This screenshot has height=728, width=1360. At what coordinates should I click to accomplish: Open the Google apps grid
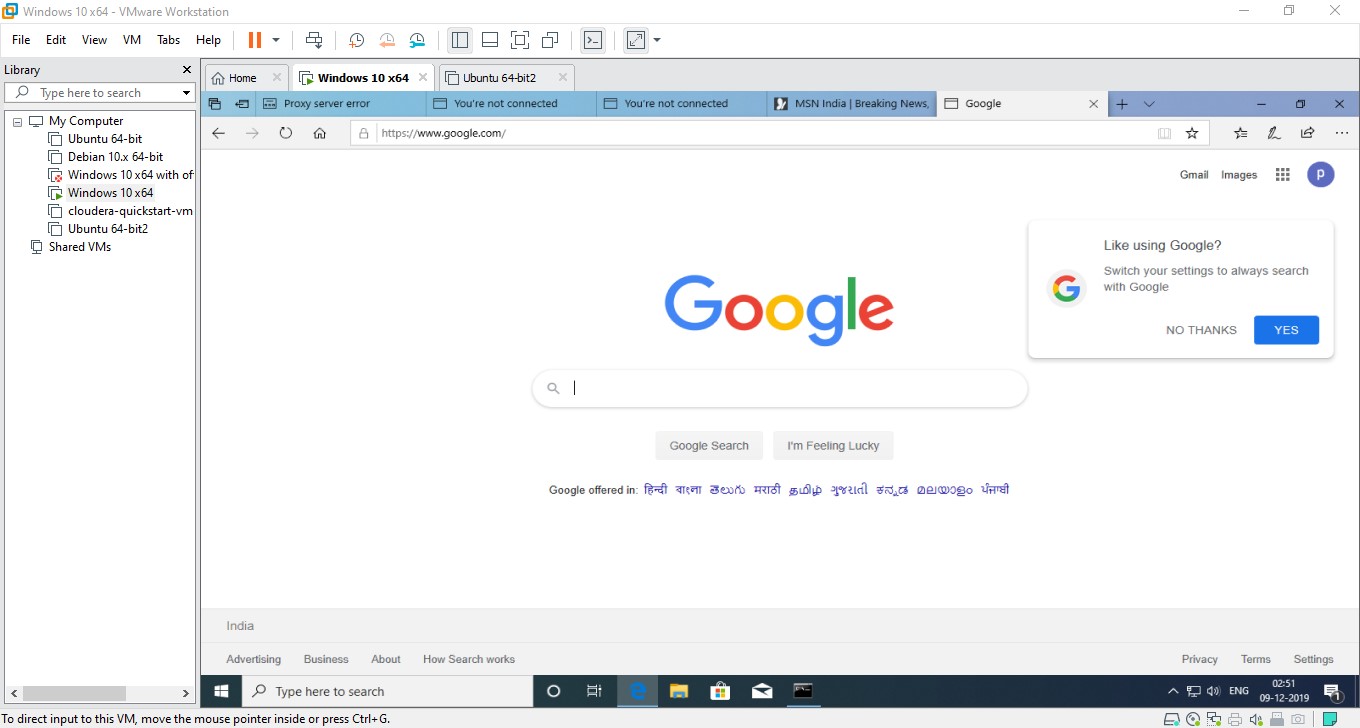click(1283, 174)
